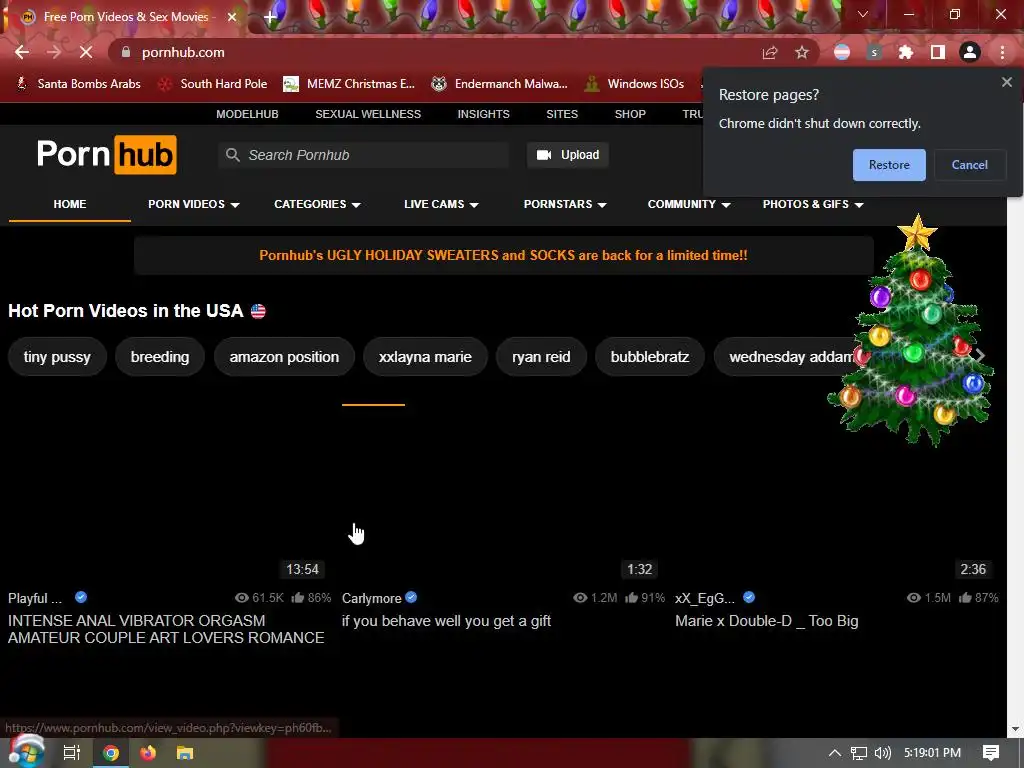Select the bubblebratz tag

tap(650, 357)
